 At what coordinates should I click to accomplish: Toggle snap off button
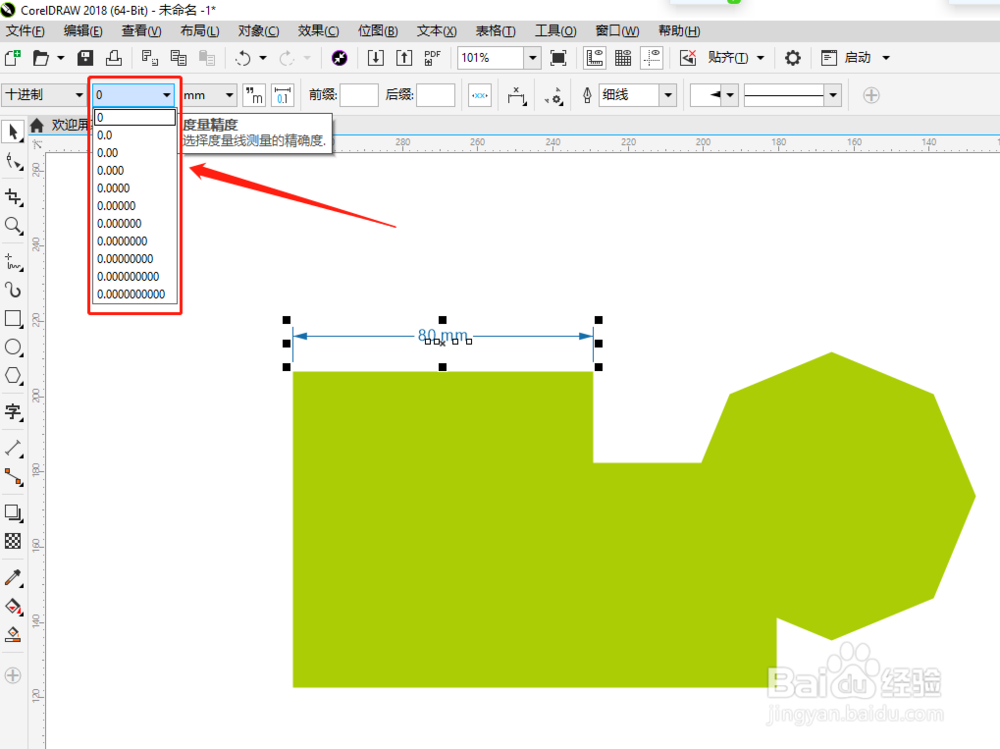tap(688, 58)
